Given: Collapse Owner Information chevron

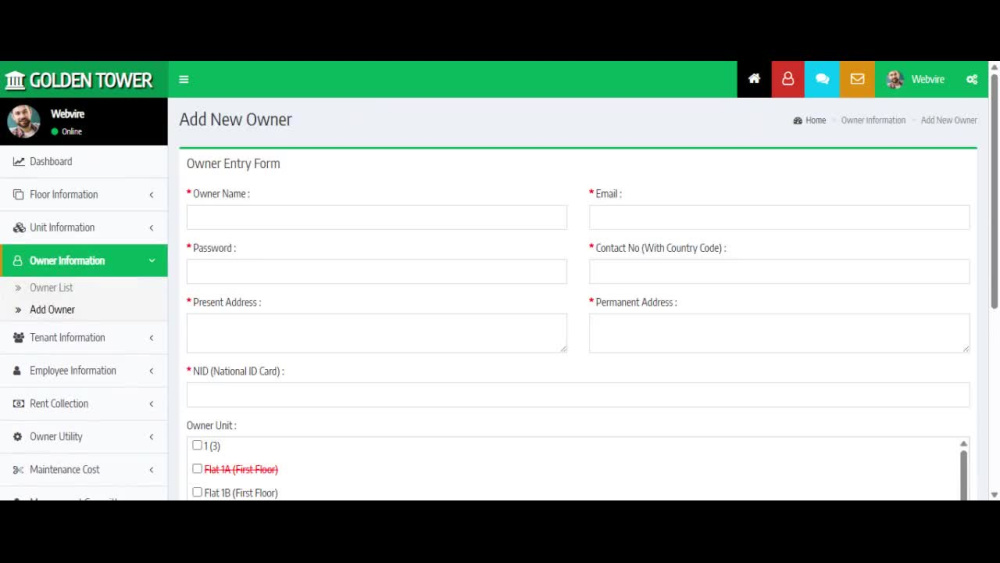Looking at the screenshot, I should click(x=152, y=261).
